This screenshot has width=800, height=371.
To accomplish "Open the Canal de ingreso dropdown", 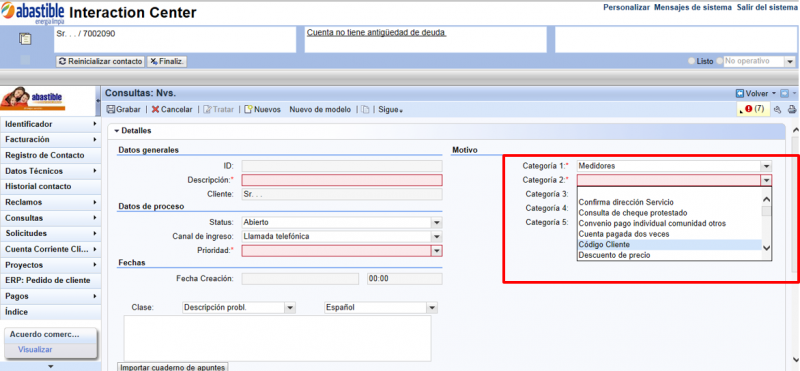I will click(437, 236).
